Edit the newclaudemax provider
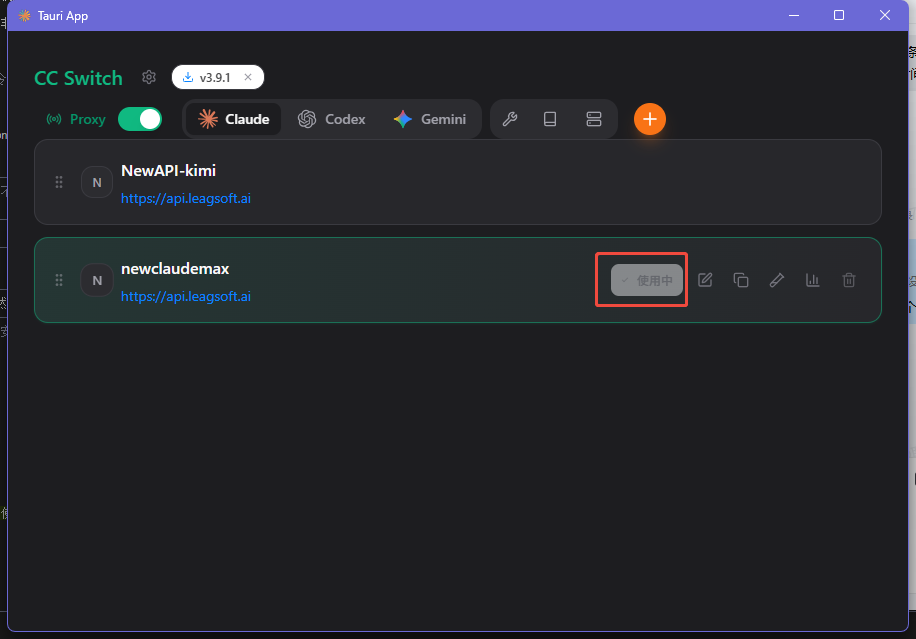 coord(705,280)
